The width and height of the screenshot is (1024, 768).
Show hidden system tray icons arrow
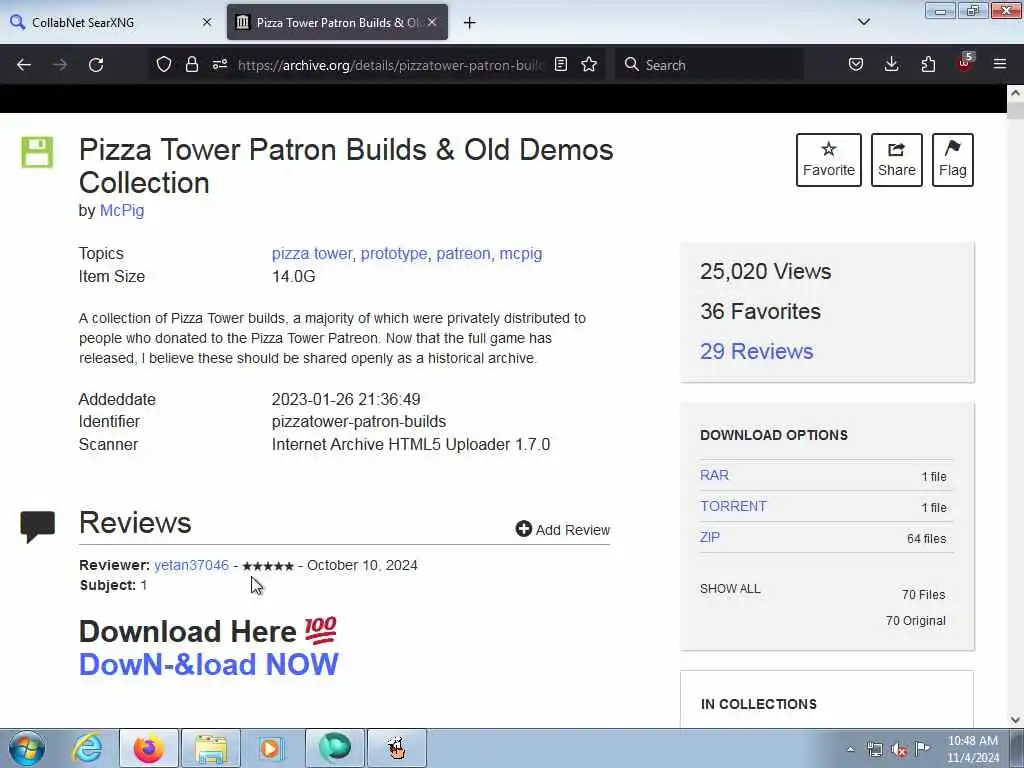(x=850, y=749)
